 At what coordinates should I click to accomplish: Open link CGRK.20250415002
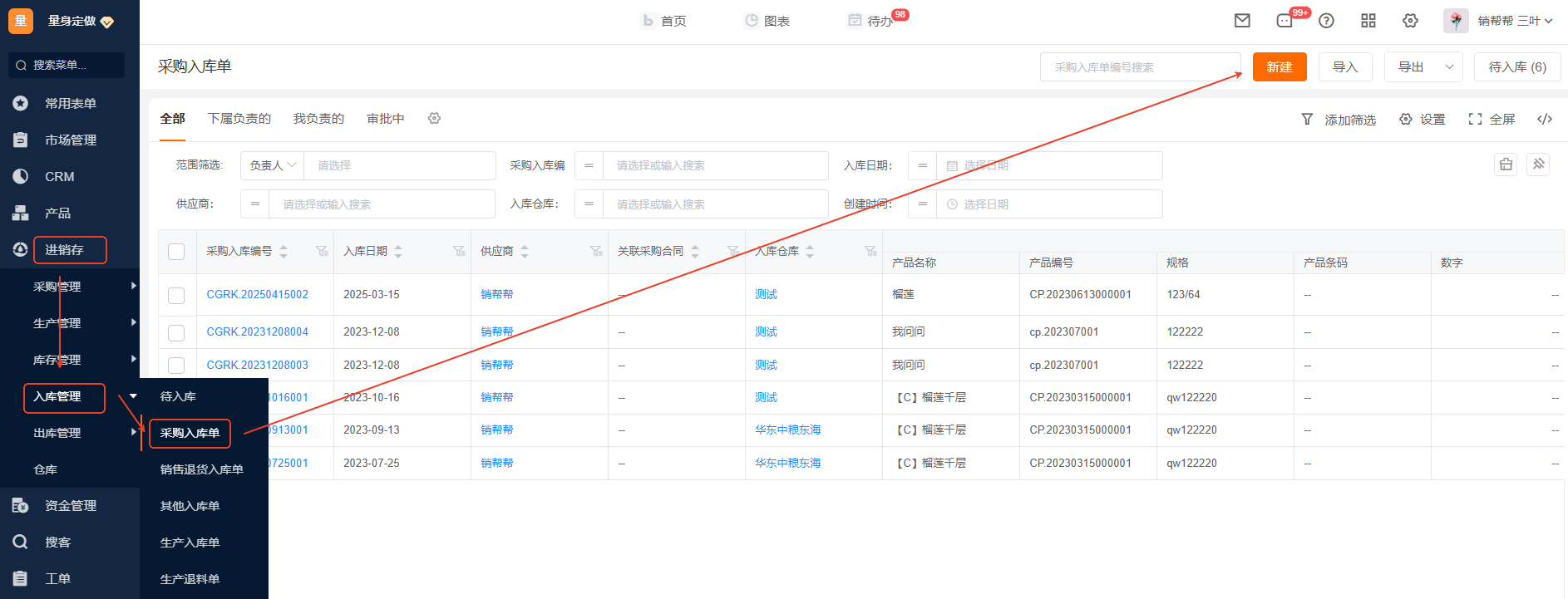(x=257, y=295)
